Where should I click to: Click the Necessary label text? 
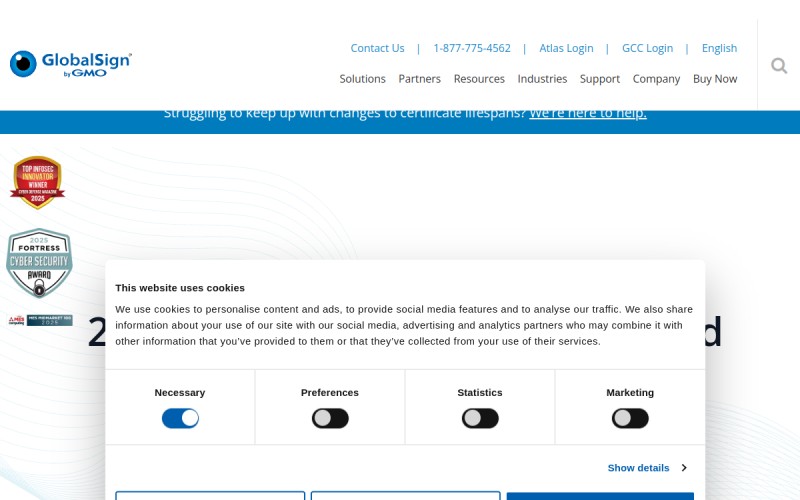(180, 392)
